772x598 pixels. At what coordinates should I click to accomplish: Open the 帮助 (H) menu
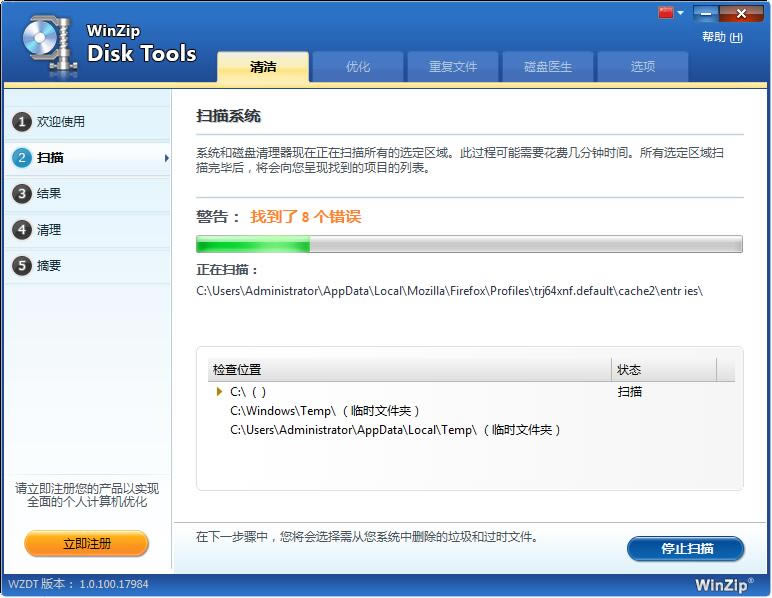pos(722,37)
